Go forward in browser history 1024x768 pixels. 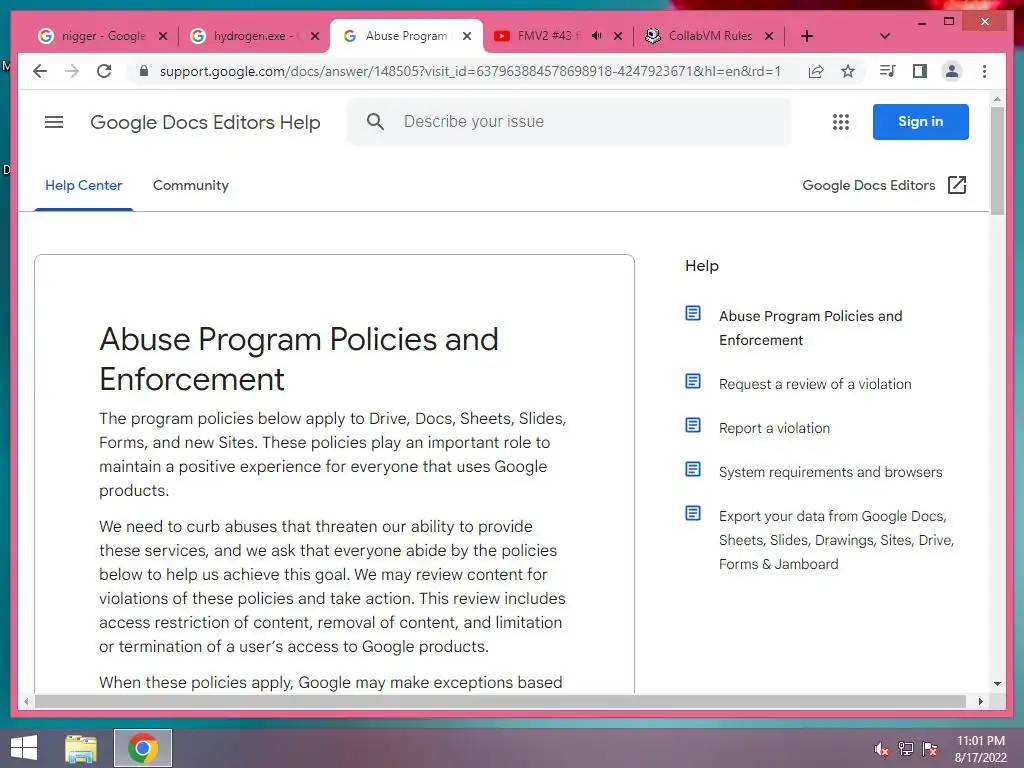pos(72,71)
